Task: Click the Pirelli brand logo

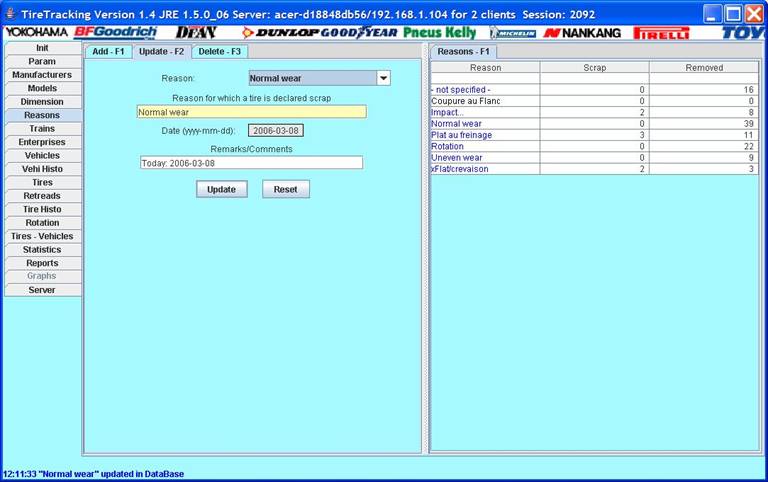Action: [x=662, y=33]
